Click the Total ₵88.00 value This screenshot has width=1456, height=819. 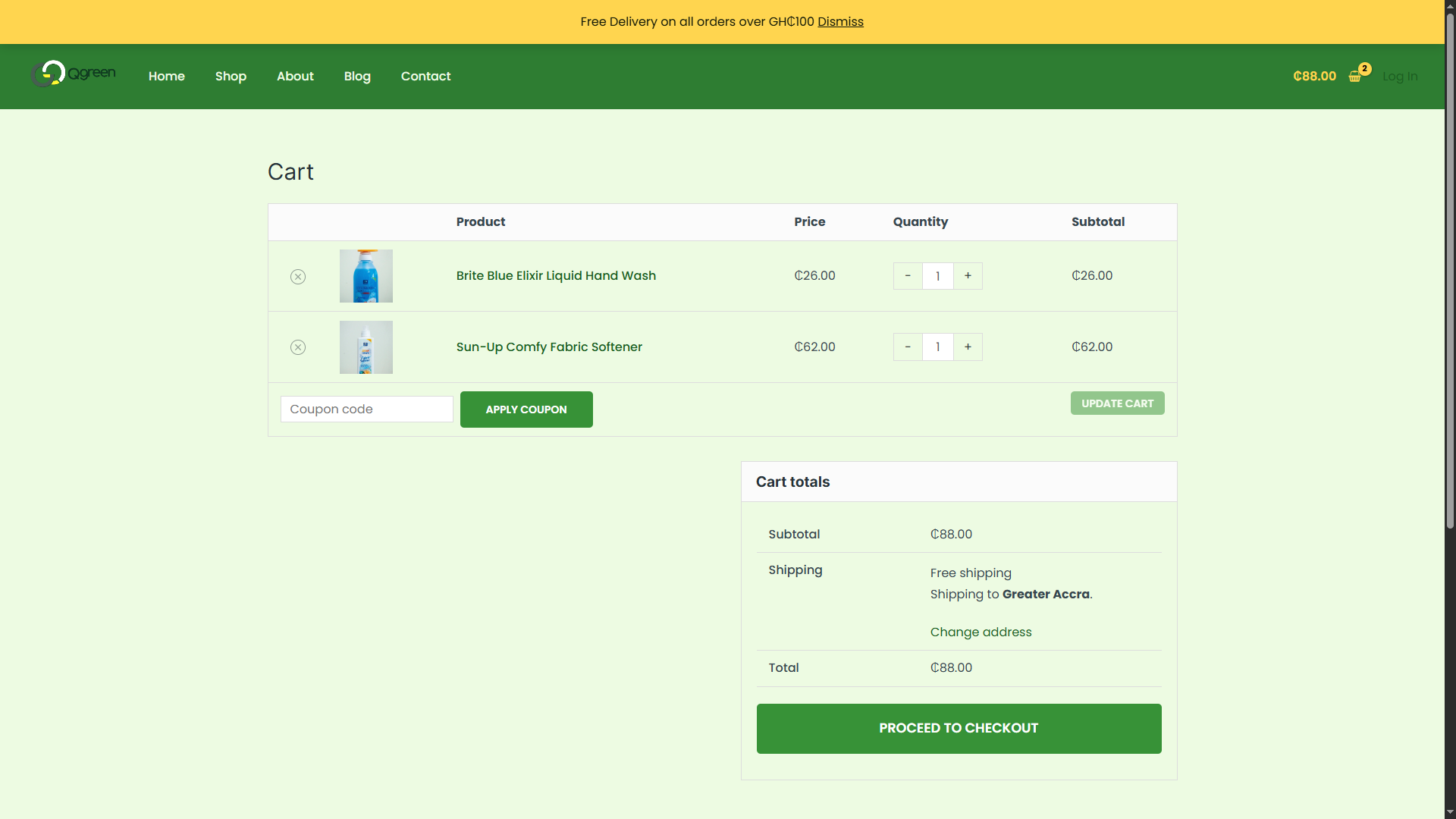[x=951, y=668]
